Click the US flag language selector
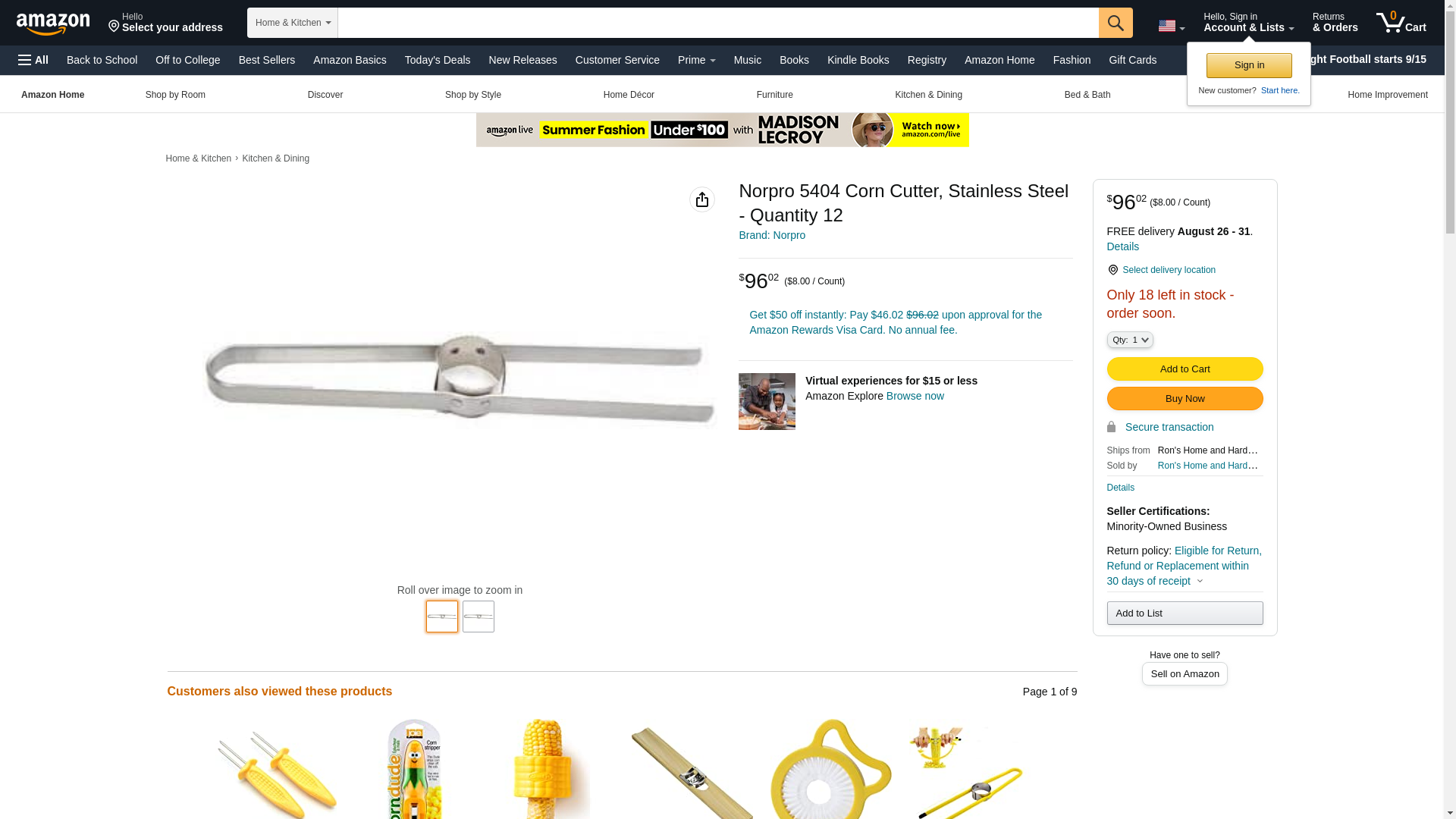The height and width of the screenshot is (819, 1456). pyautogui.click(x=1172, y=26)
